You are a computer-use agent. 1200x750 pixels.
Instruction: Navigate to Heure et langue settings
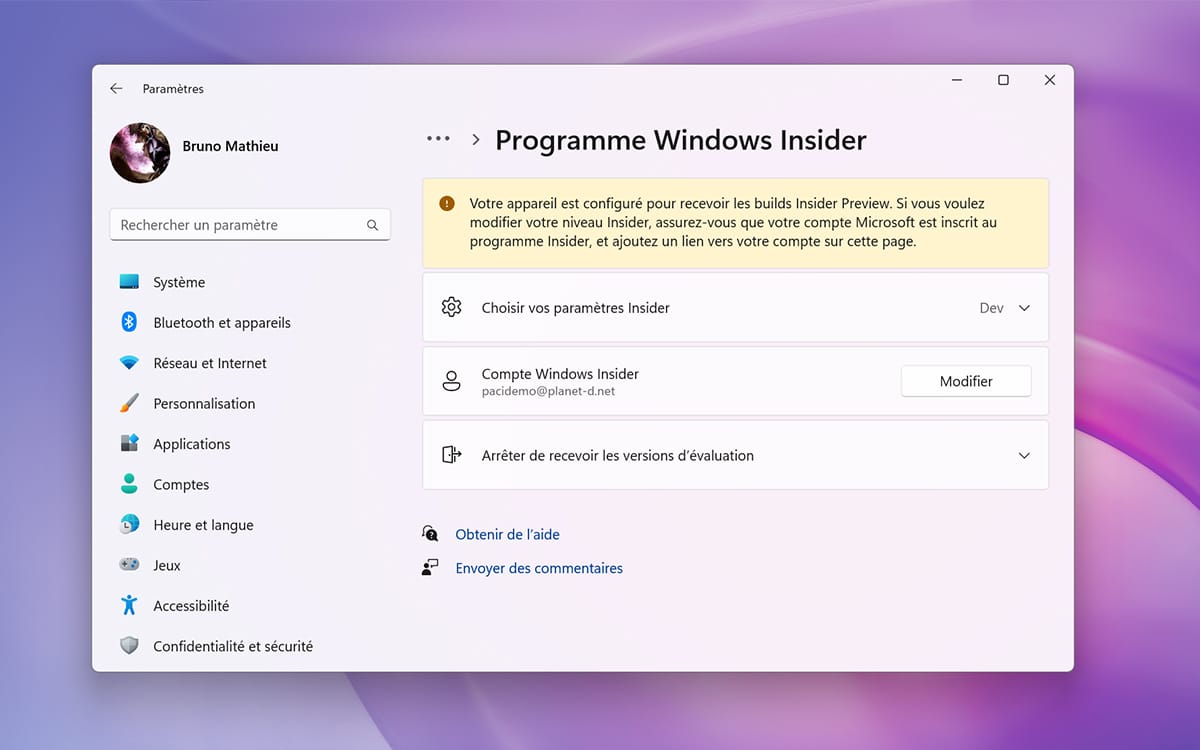point(129,524)
